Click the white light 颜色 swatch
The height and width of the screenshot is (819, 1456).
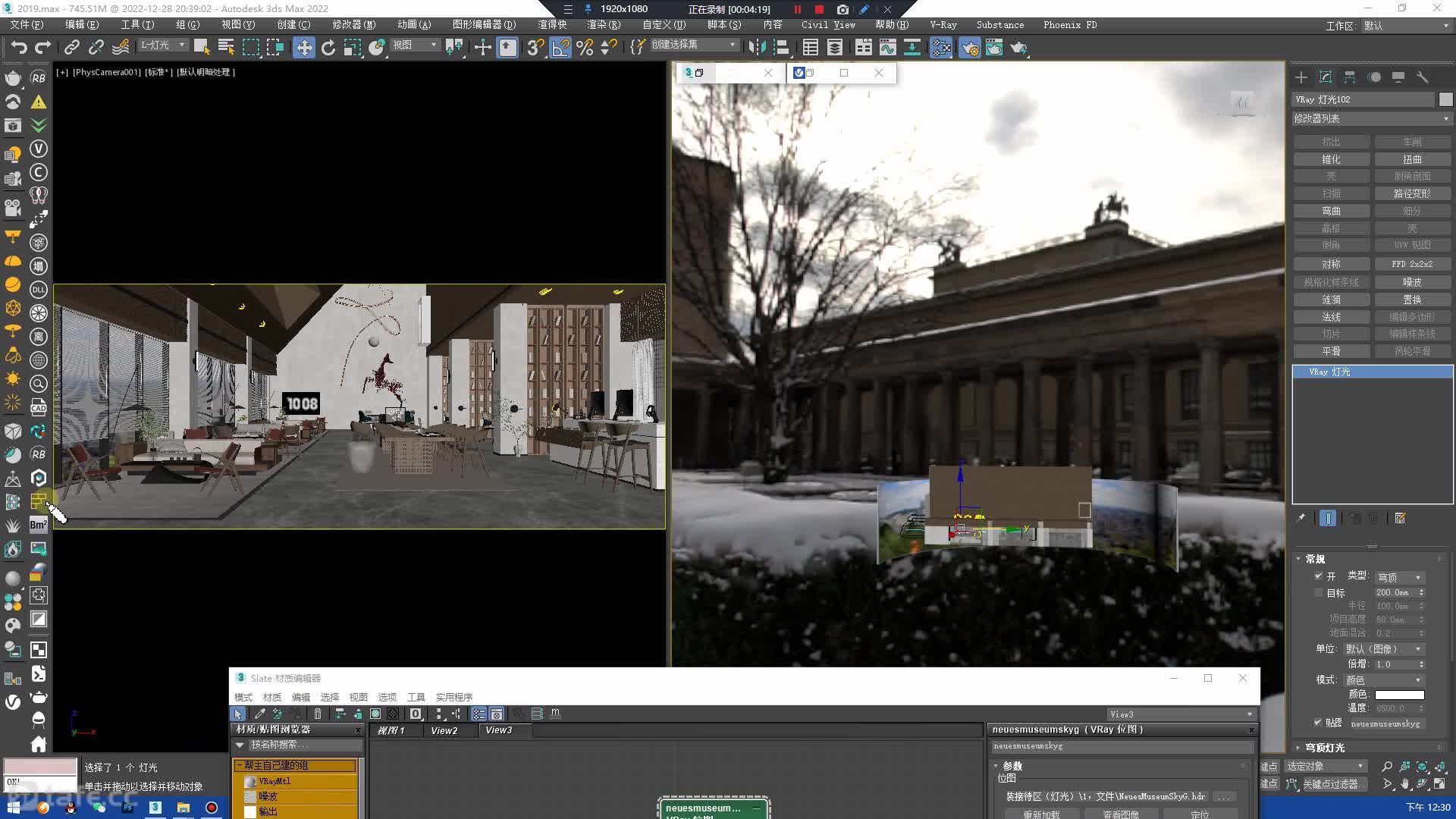1399,695
